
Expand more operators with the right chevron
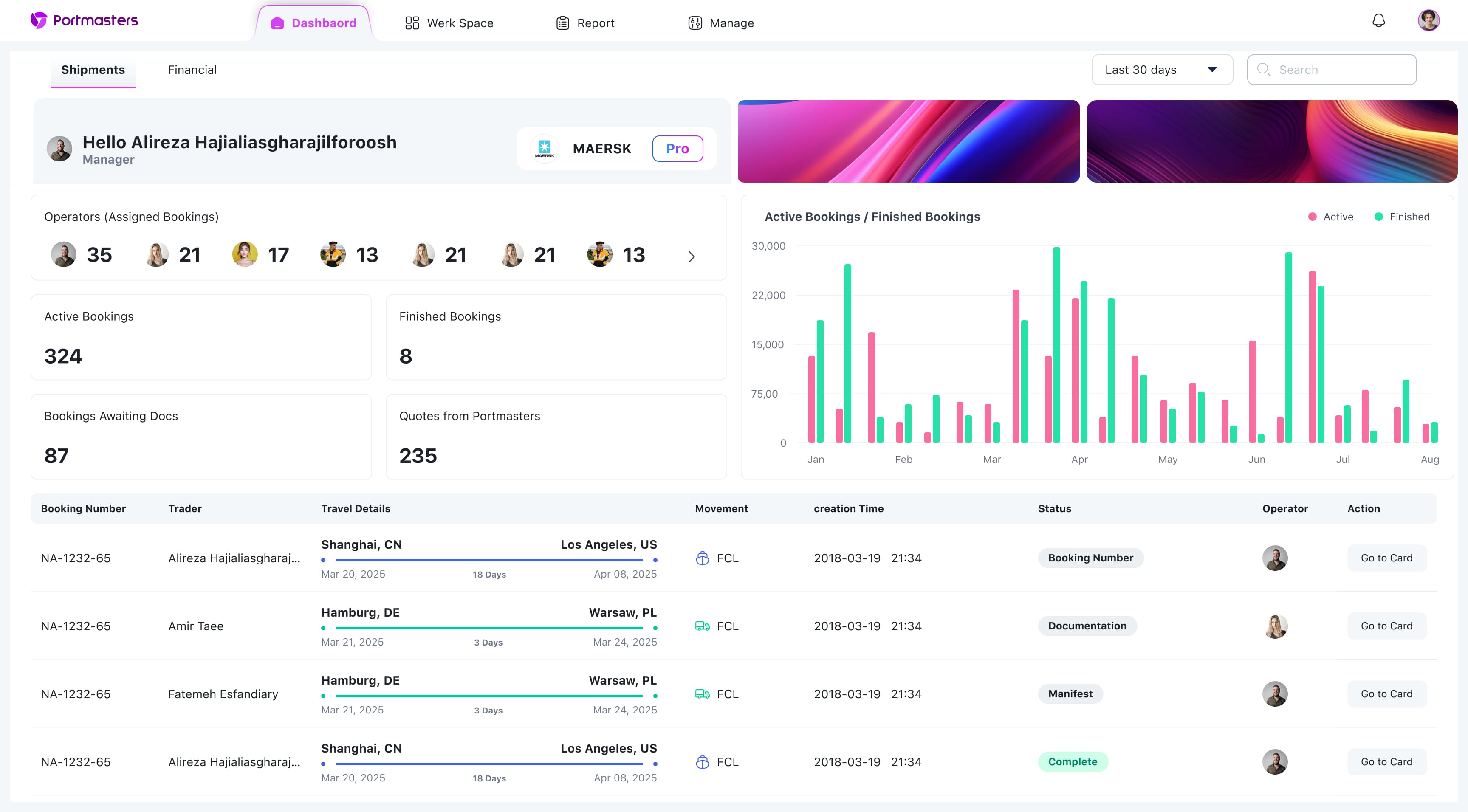point(692,257)
